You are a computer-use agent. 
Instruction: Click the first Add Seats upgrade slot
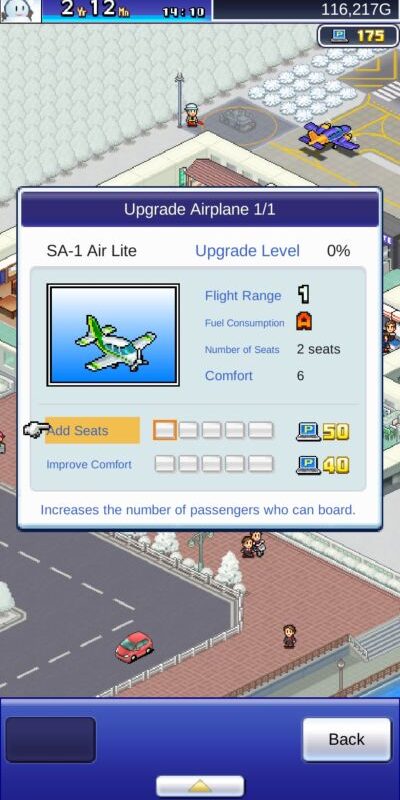click(x=165, y=430)
